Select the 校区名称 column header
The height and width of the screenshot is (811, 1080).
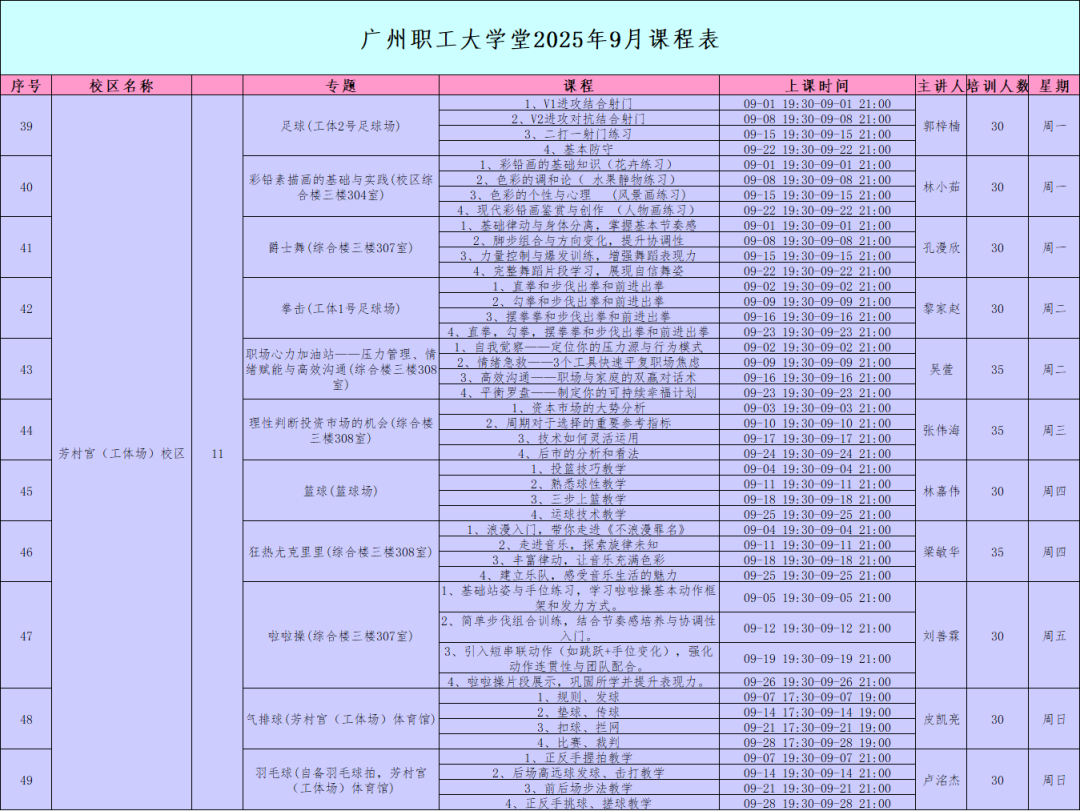[x=121, y=86]
